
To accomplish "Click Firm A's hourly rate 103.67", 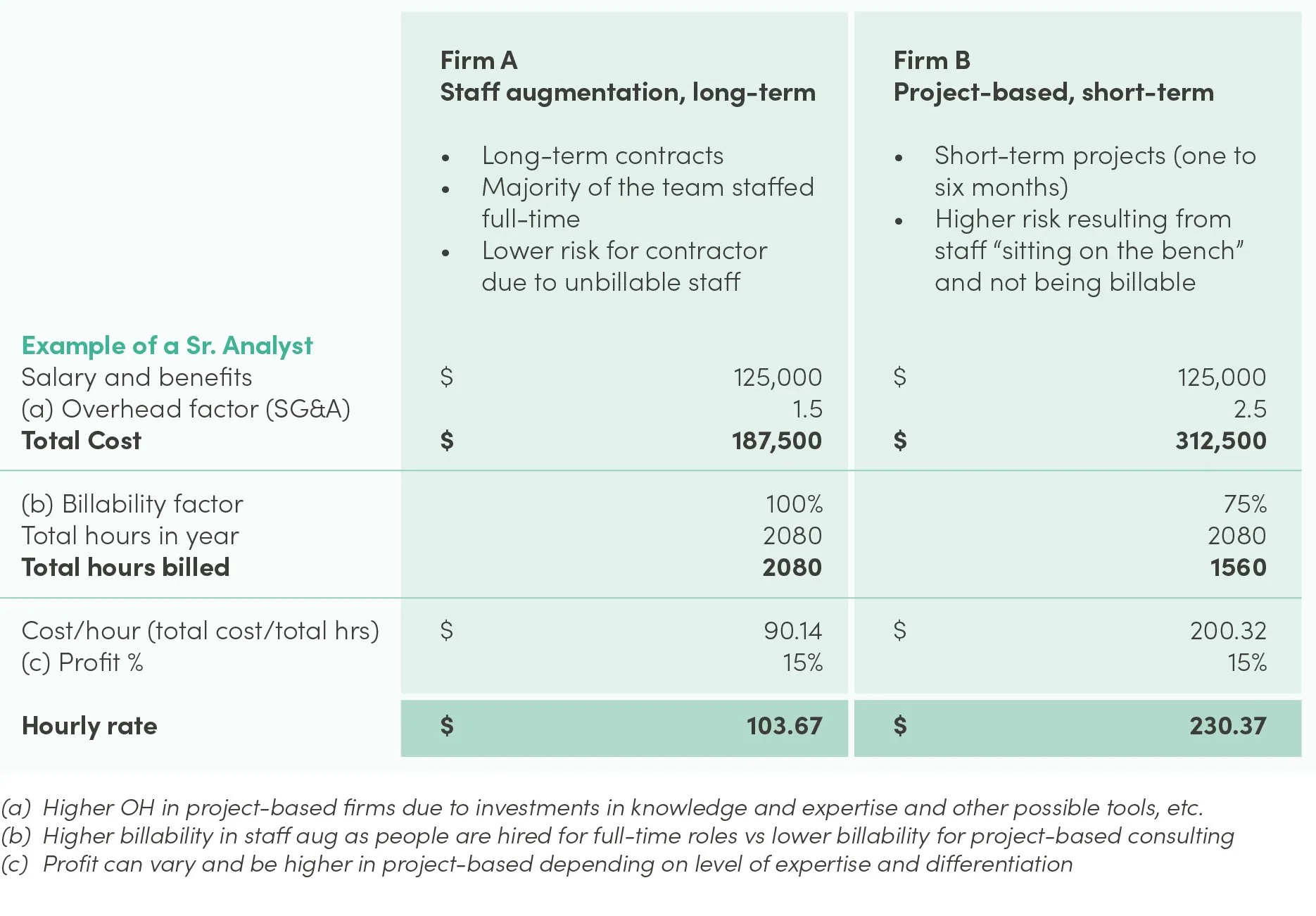I will (784, 726).
